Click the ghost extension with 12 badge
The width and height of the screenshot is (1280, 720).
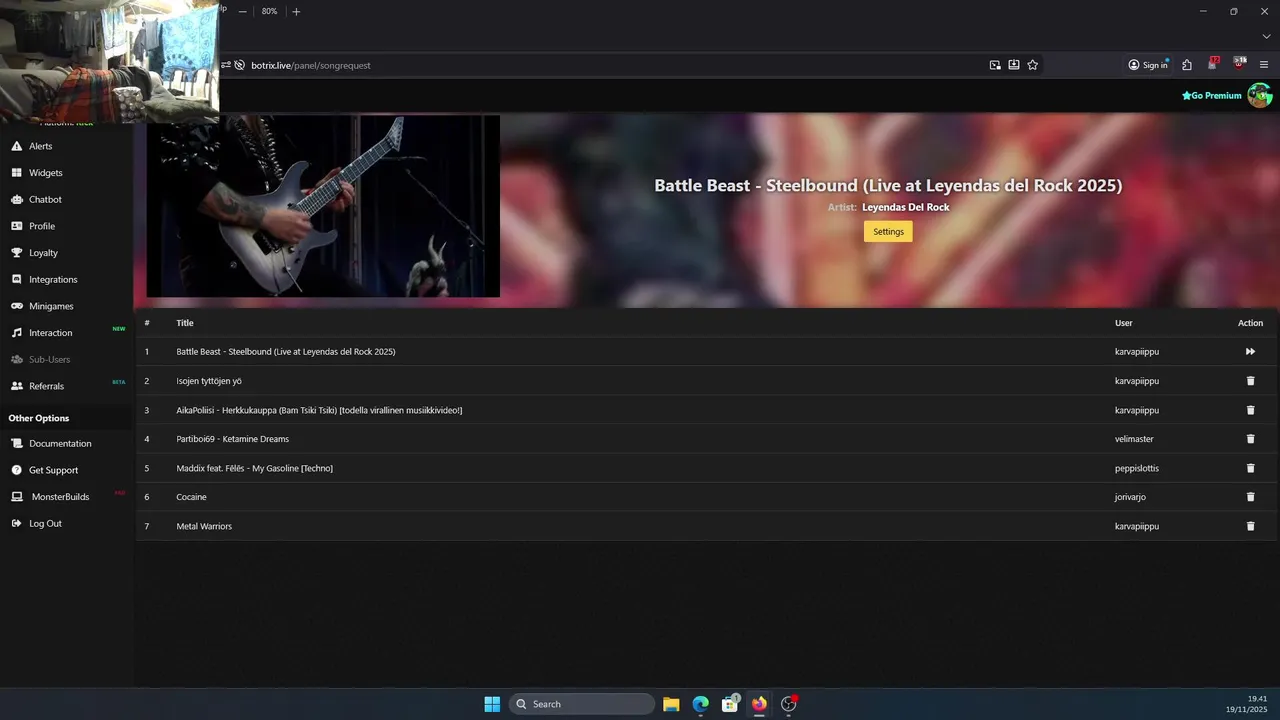(1213, 64)
